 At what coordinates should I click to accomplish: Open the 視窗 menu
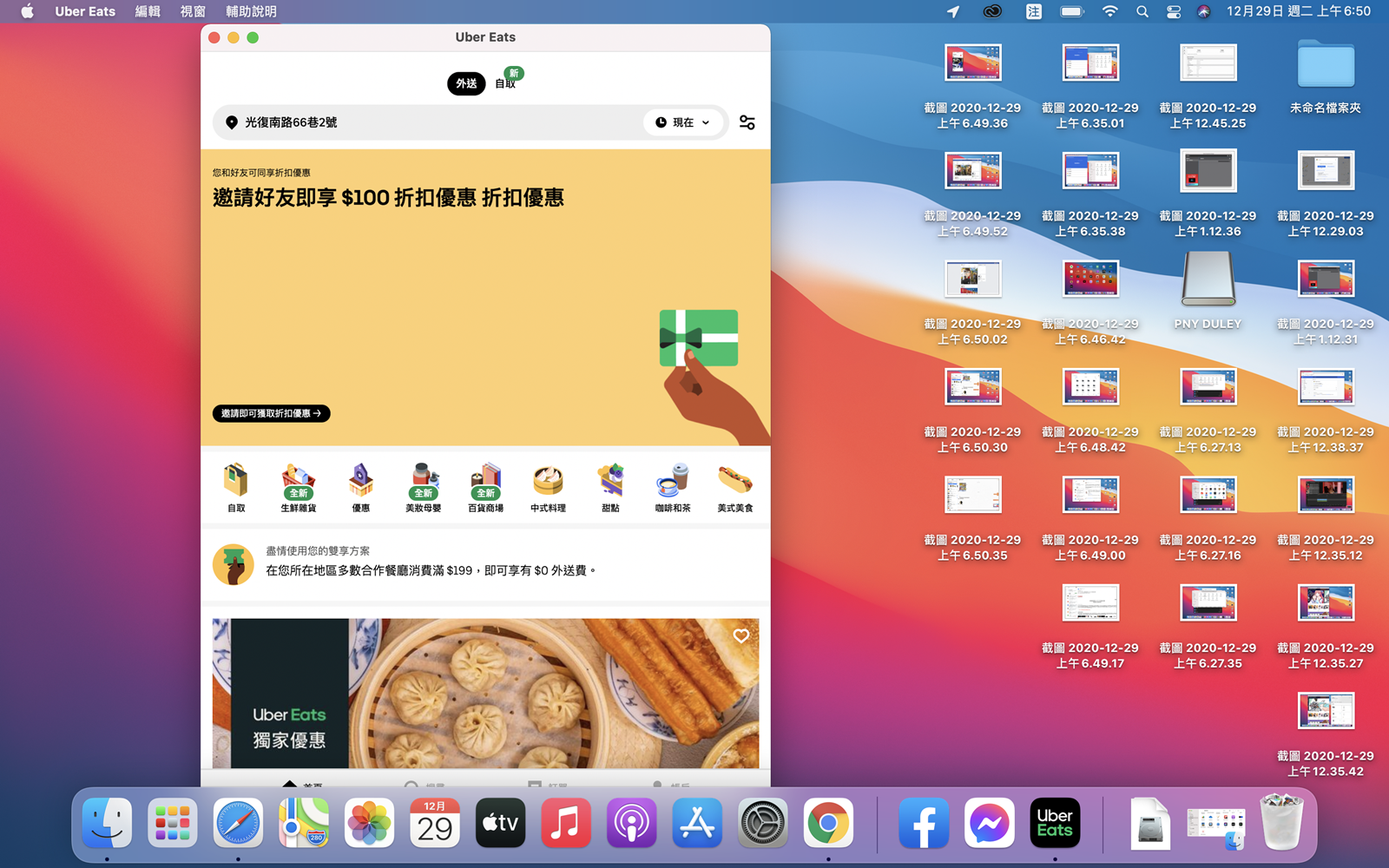[x=192, y=11]
